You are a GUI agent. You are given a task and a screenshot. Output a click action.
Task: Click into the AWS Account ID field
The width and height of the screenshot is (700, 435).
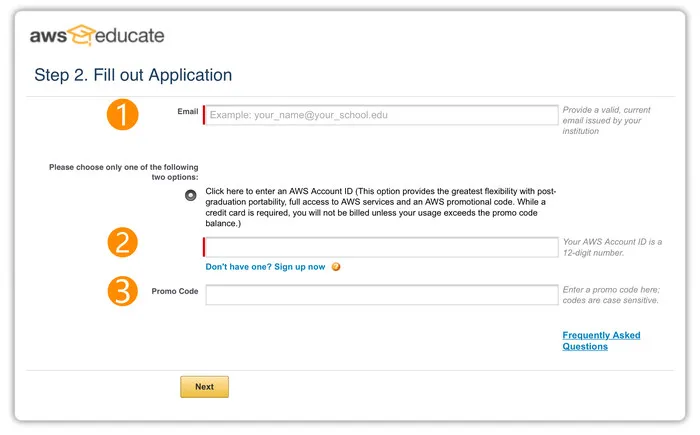point(381,247)
